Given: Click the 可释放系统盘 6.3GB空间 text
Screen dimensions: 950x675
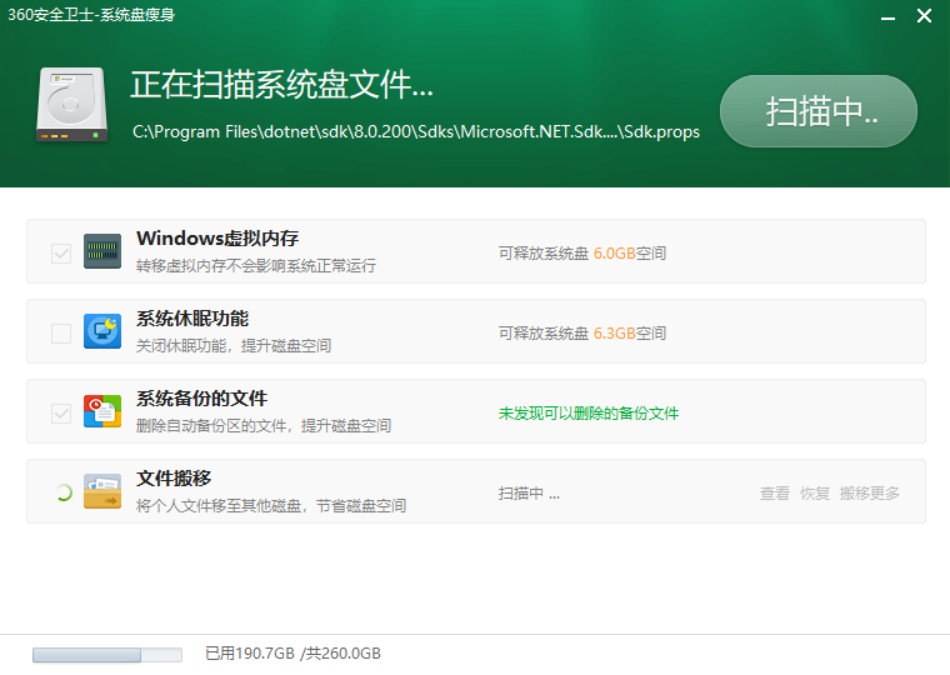Looking at the screenshot, I should 582,333.
